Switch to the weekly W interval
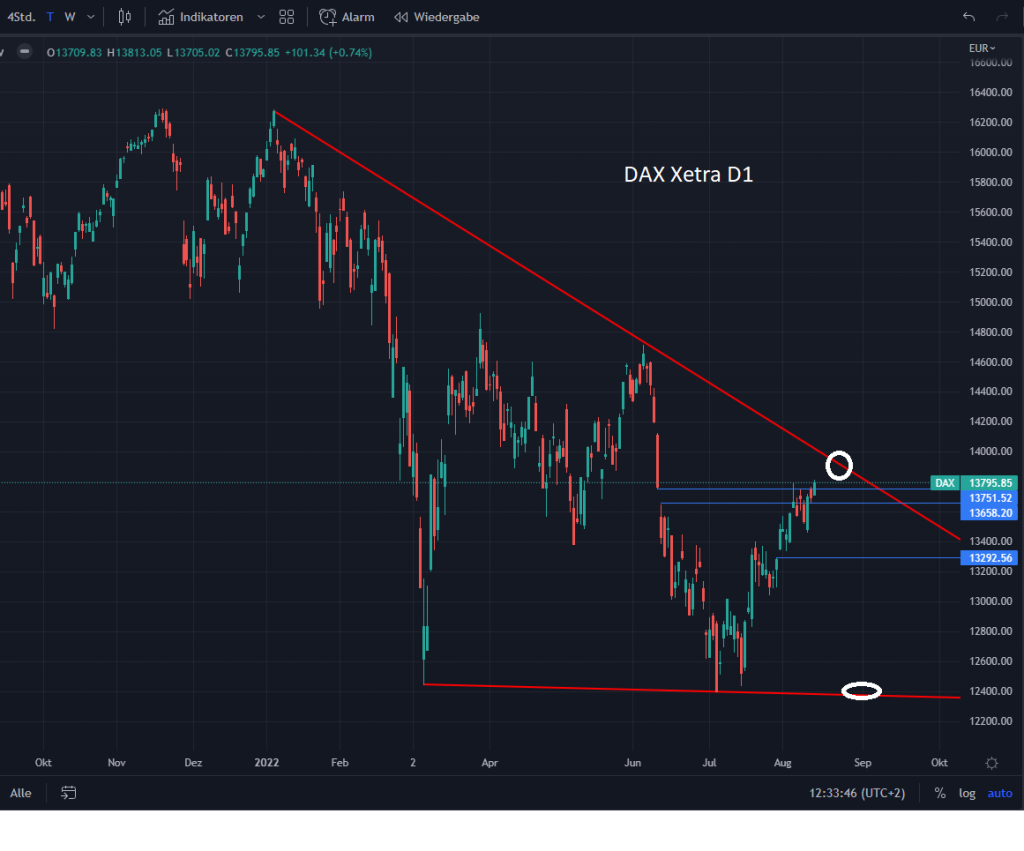 coord(70,17)
